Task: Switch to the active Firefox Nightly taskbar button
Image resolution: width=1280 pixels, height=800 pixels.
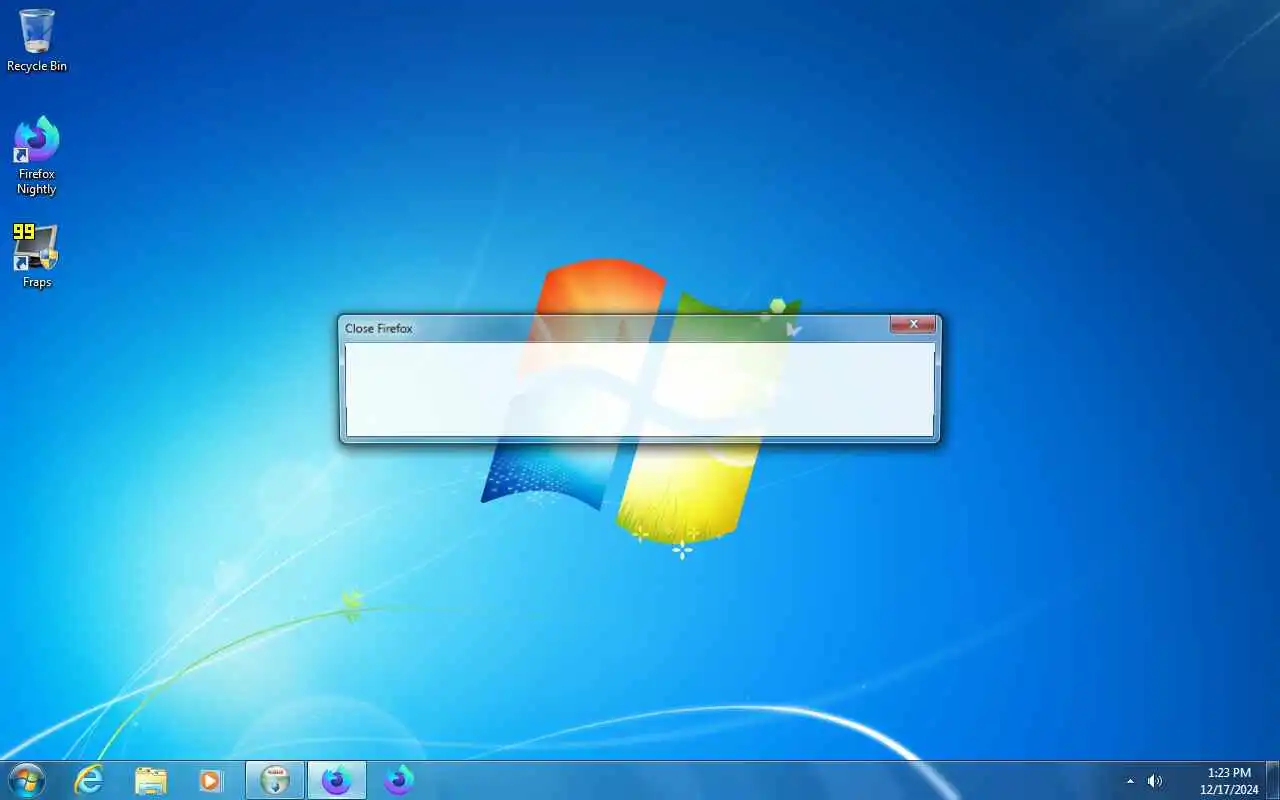Action: pyautogui.click(x=337, y=780)
